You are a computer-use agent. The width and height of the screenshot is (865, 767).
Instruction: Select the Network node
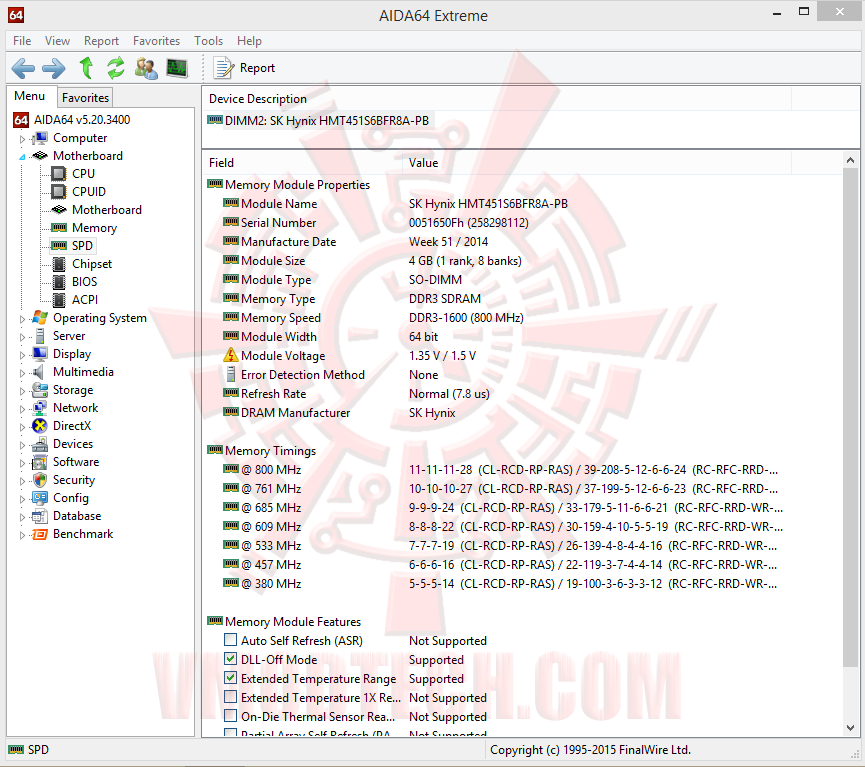coord(76,408)
